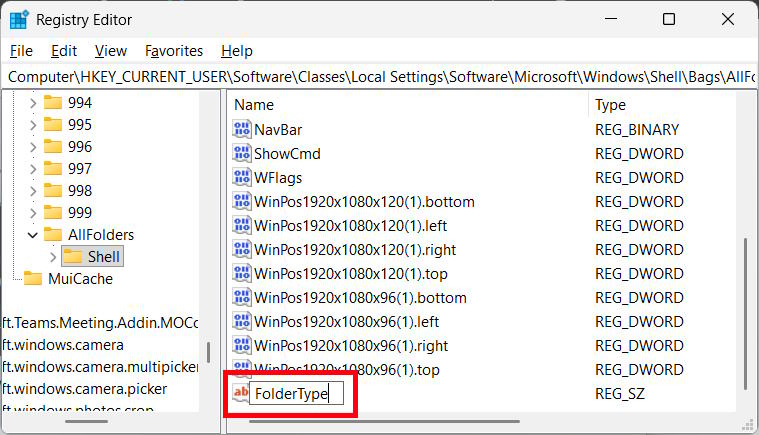The image size is (759, 435).
Task: Open the File menu
Action: [x=21, y=51]
